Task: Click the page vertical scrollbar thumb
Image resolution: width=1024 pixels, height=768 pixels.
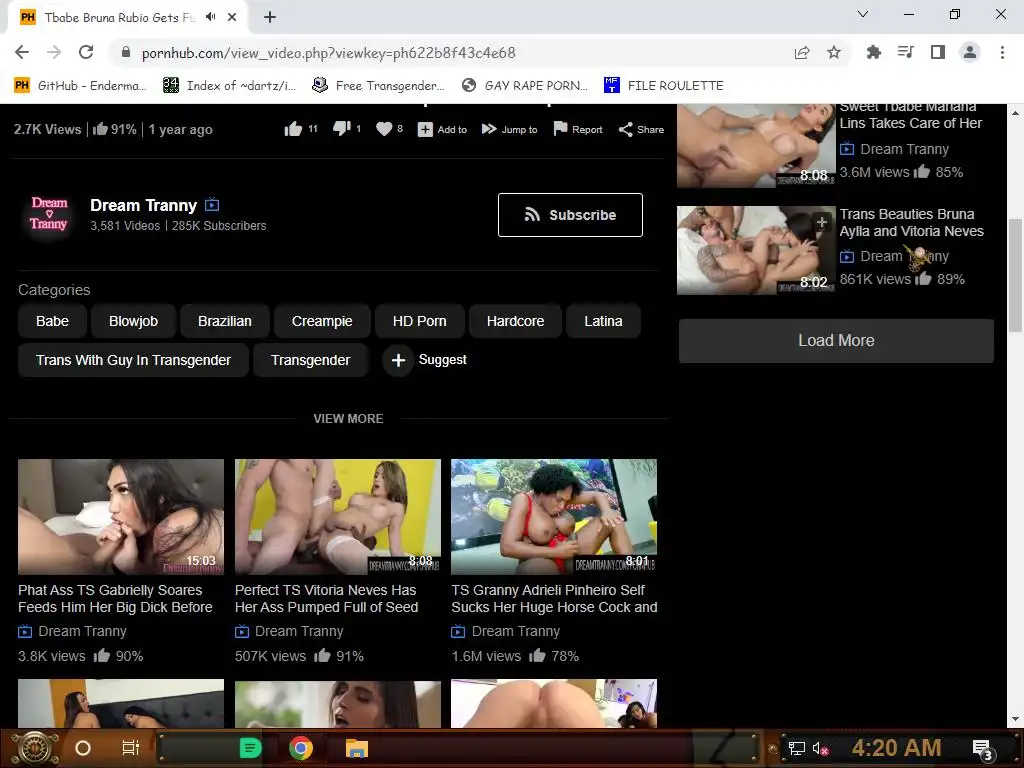Action: point(1016,274)
